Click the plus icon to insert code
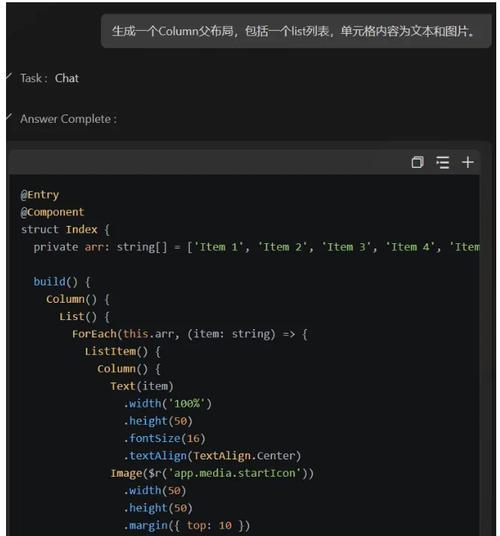 point(468,162)
